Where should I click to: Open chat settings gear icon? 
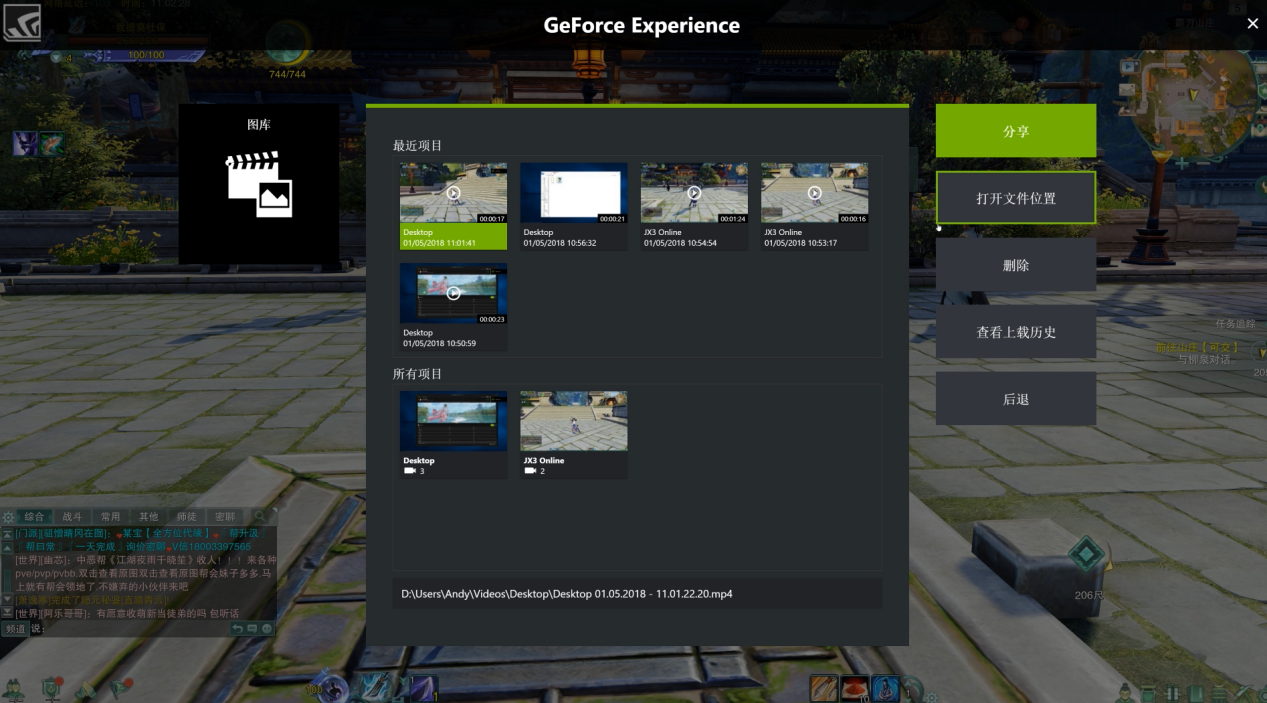point(8,517)
